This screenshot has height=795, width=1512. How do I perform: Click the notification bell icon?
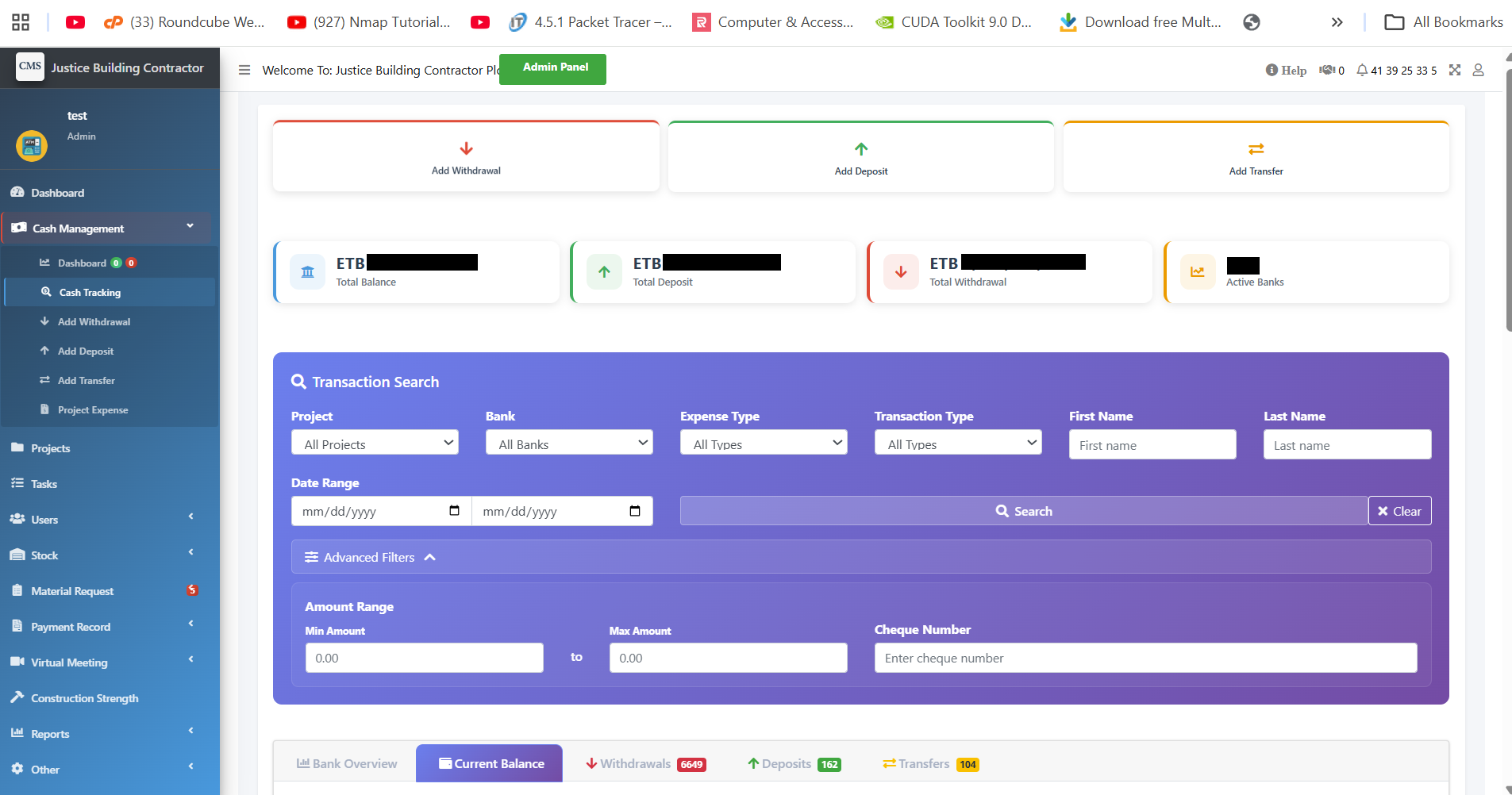coord(1362,70)
